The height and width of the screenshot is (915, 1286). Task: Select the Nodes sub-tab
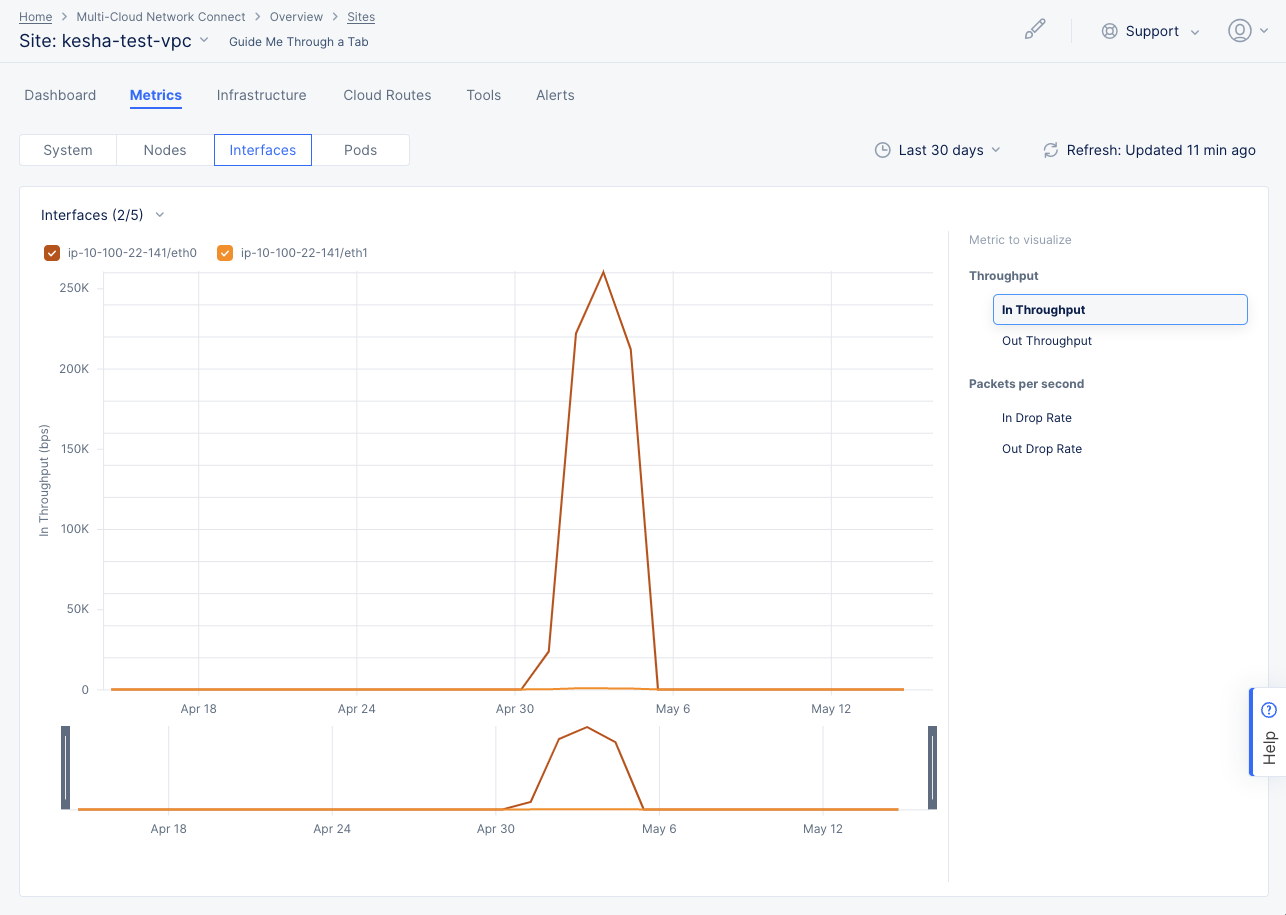click(x=165, y=150)
